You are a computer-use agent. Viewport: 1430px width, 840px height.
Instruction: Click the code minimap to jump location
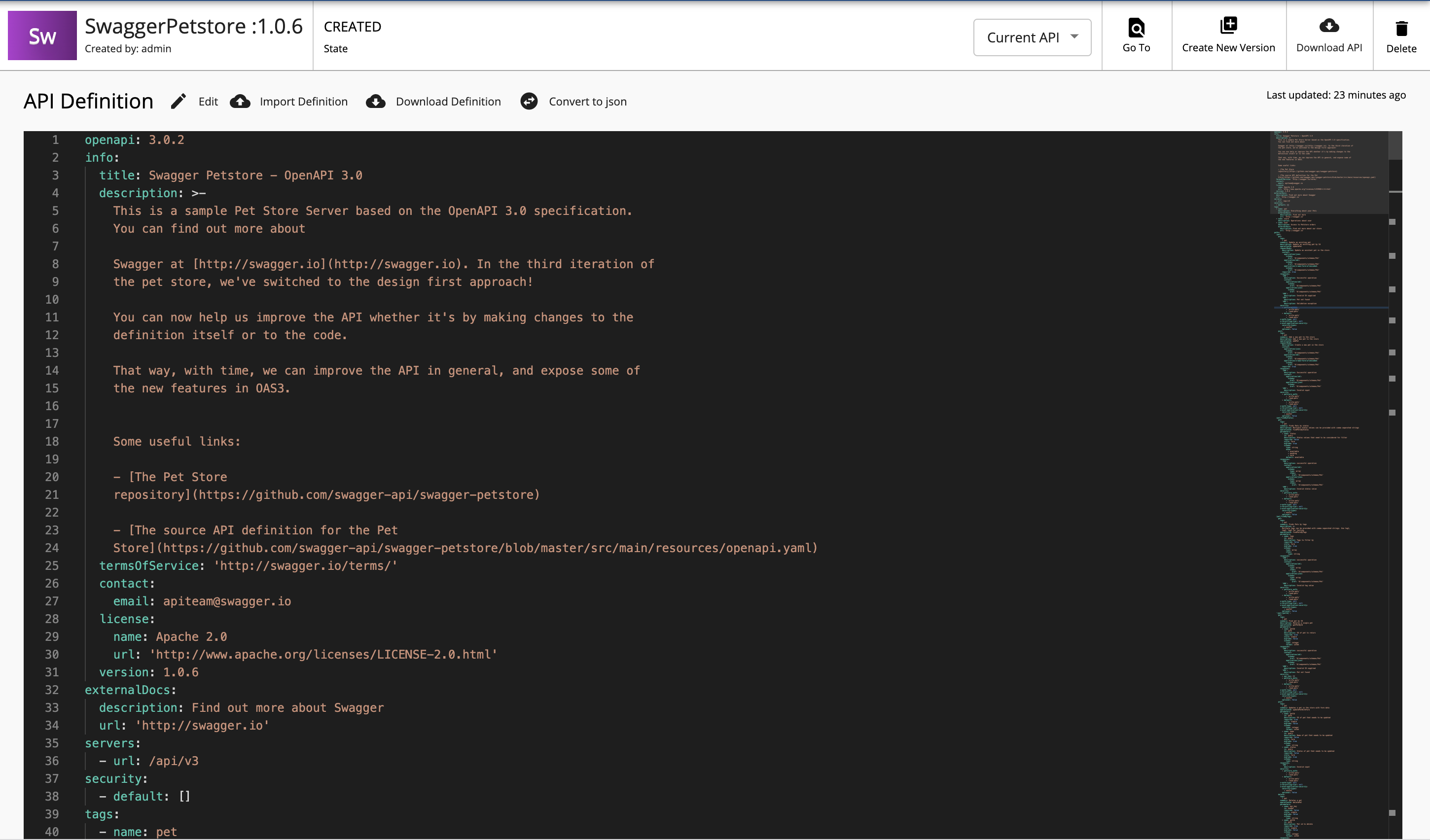coord(1328,397)
